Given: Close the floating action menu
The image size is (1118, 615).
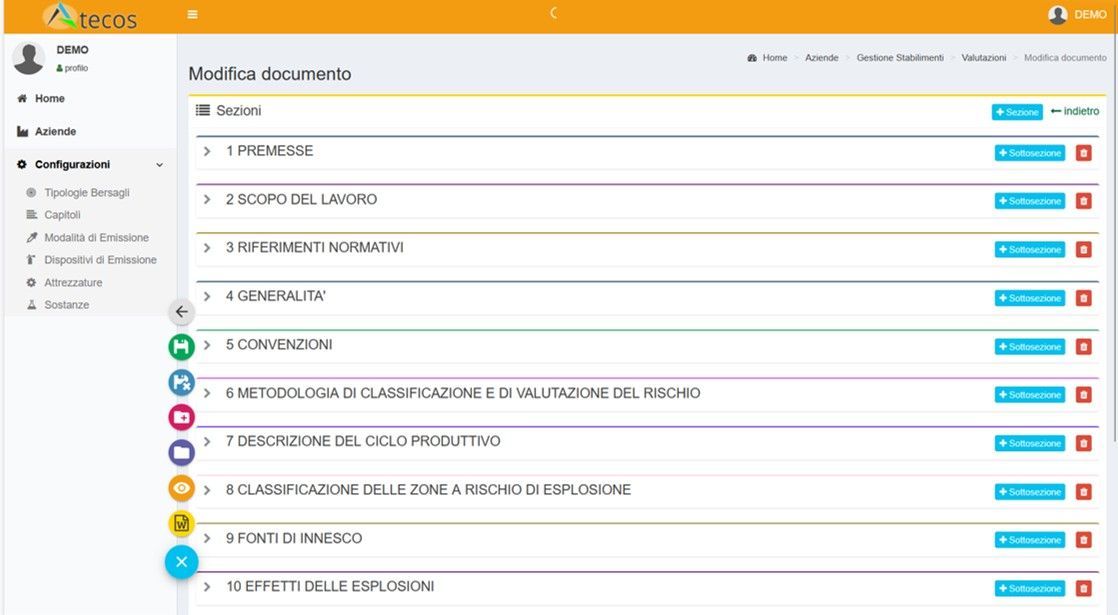Looking at the screenshot, I should pyautogui.click(x=181, y=562).
